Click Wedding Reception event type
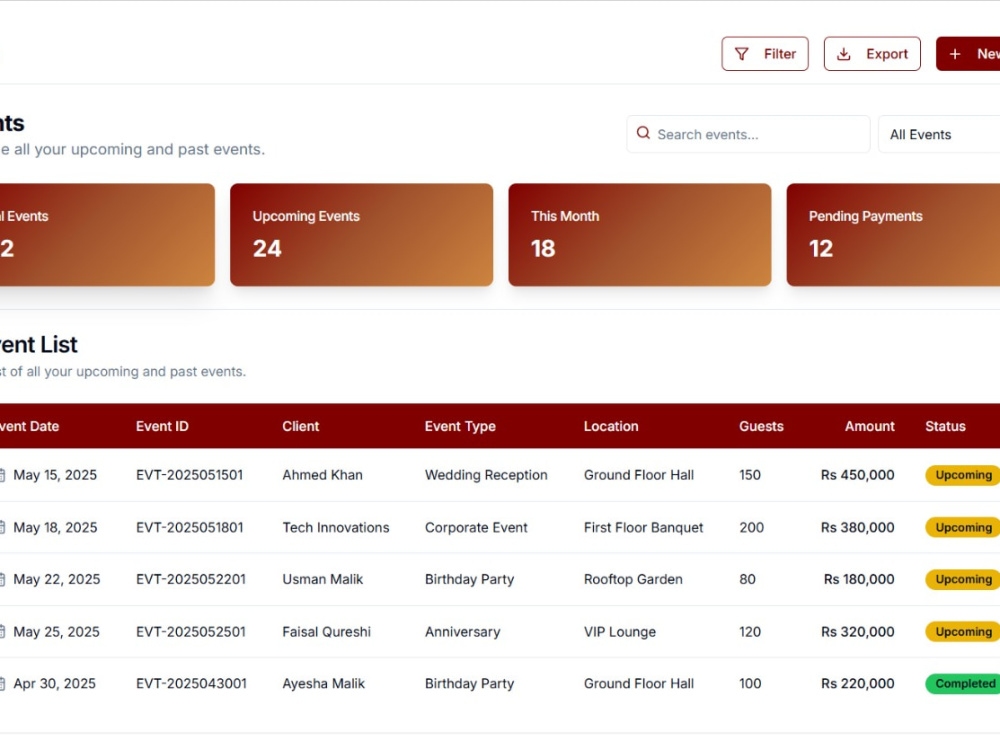The width and height of the screenshot is (1000, 749). coord(486,475)
